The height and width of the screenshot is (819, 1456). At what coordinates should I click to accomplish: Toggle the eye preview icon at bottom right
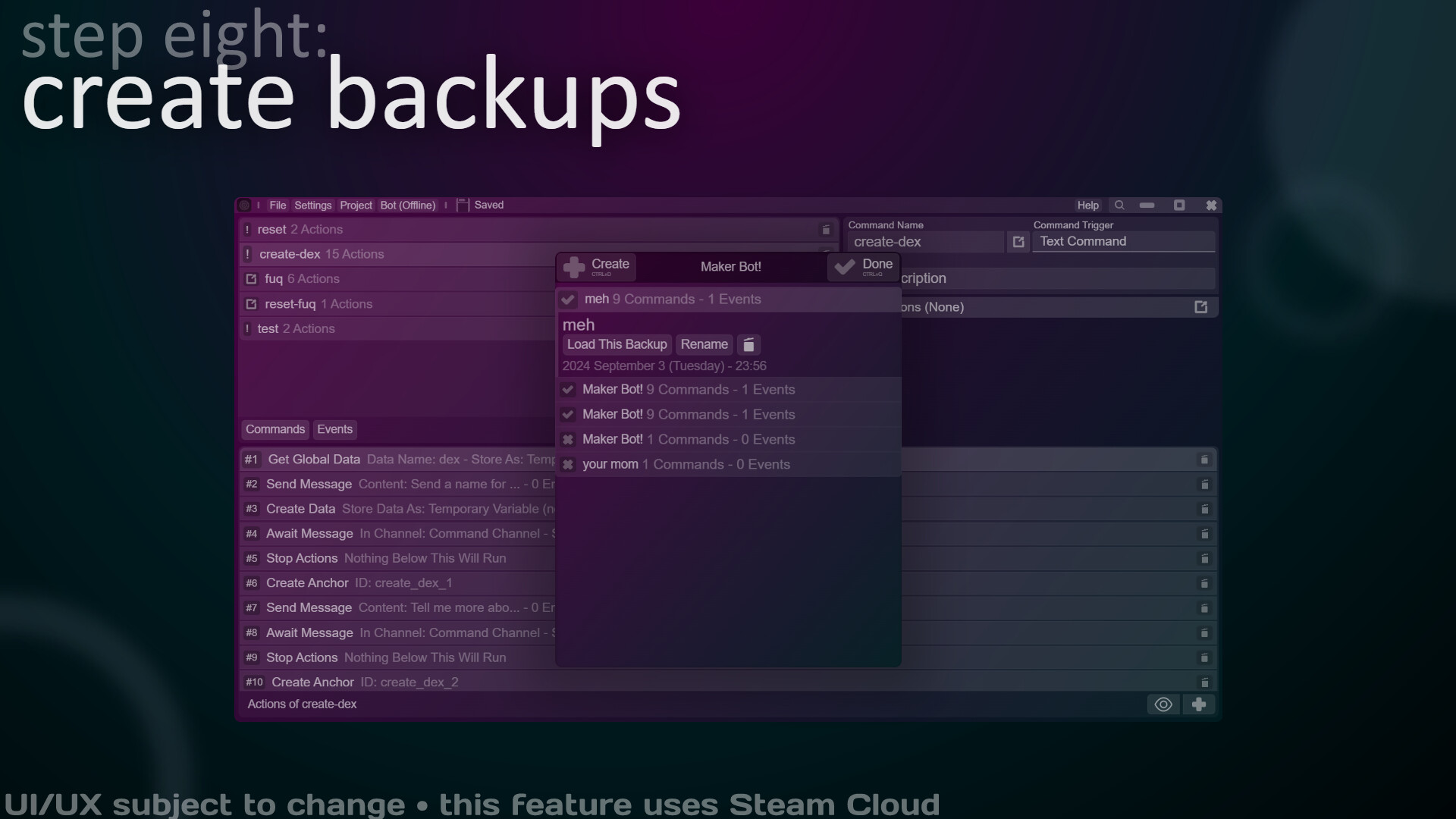click(1163, 704)
